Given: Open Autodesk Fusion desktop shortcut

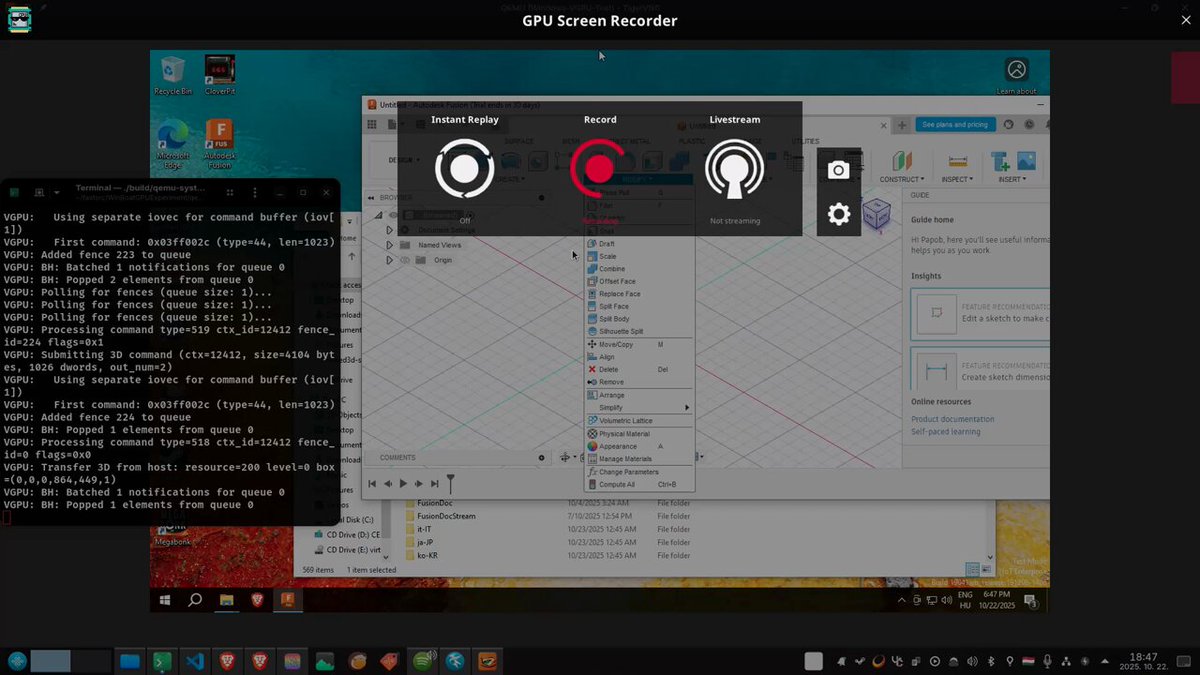Looking at the screenshot, I should pos(220,145).
